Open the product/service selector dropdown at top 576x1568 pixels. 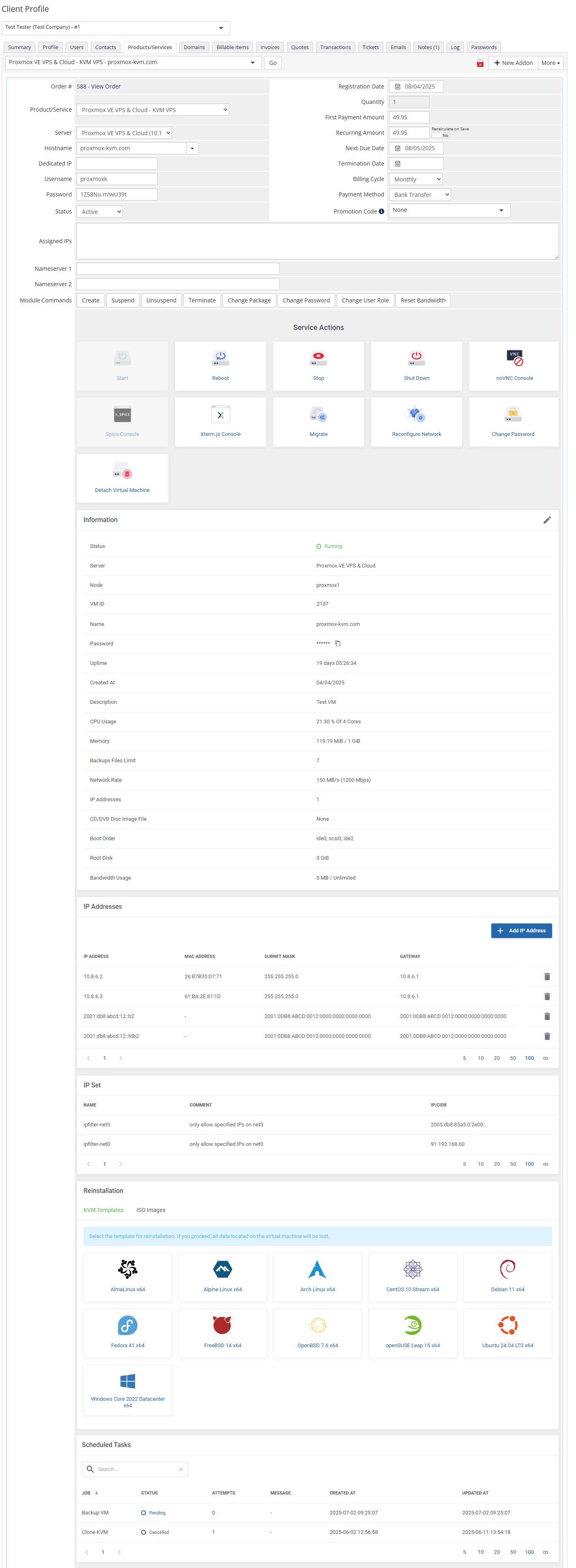tap(133, 63)
